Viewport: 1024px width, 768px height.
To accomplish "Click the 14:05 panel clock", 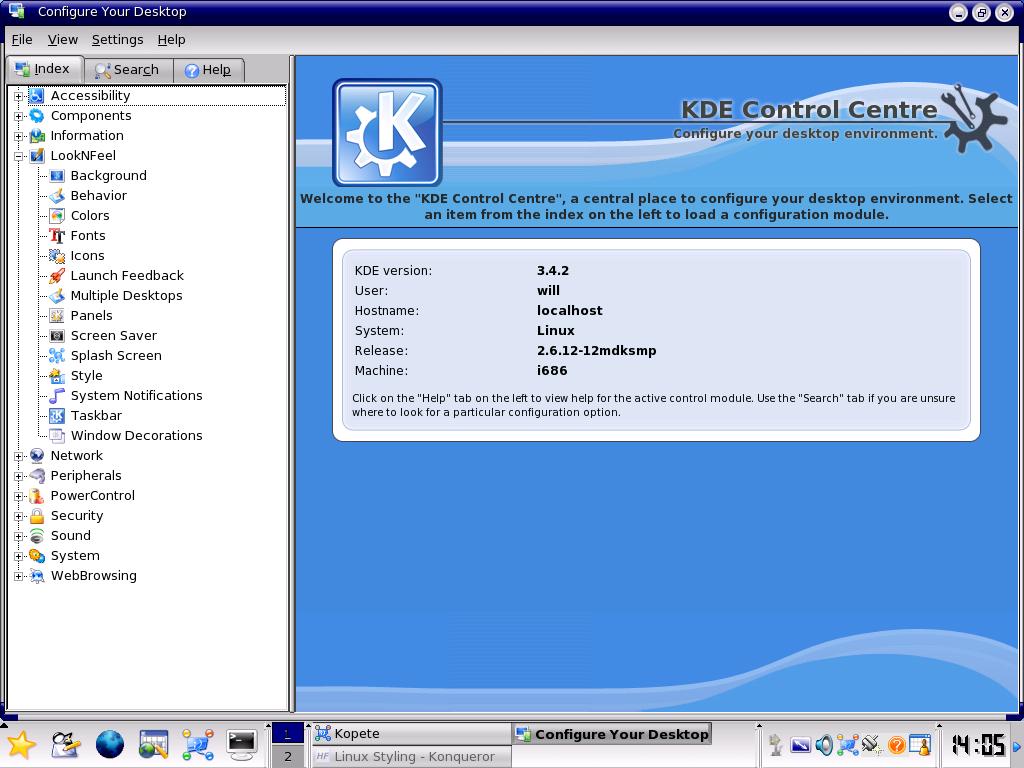I will pyautogui.click(x=978, y=744).
